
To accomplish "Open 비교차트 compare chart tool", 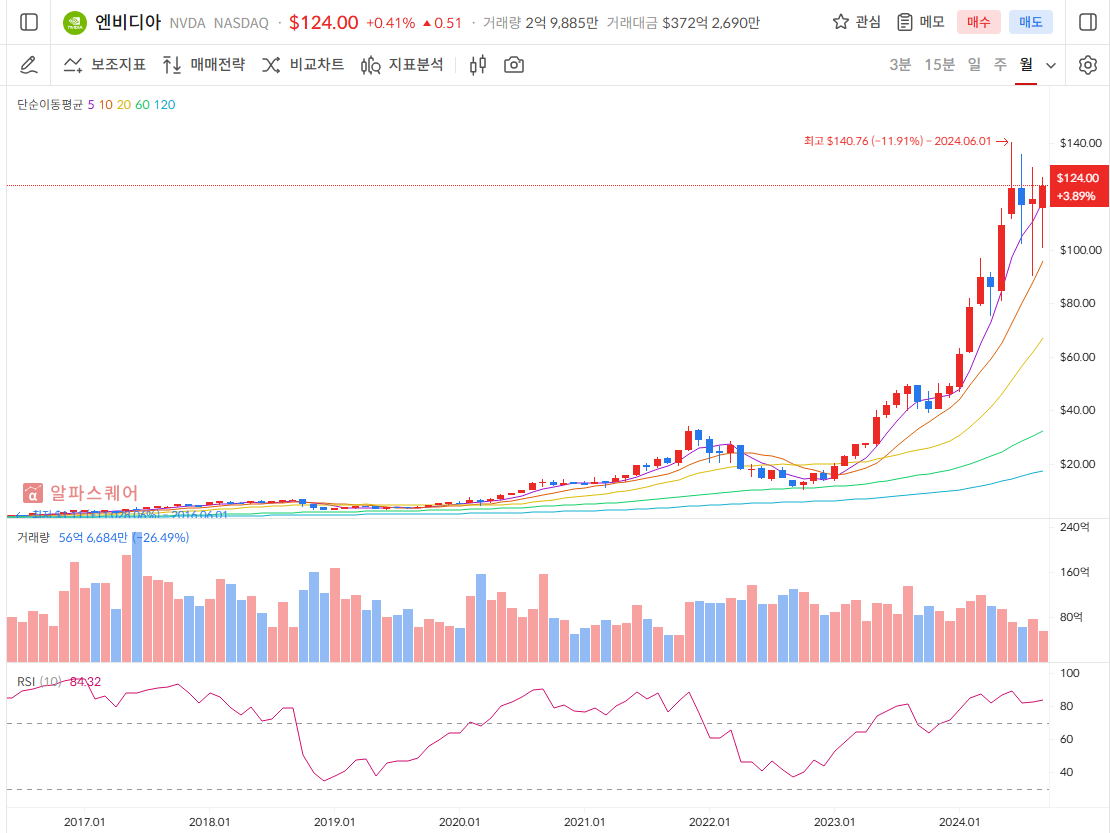I will tap(303, 65).
